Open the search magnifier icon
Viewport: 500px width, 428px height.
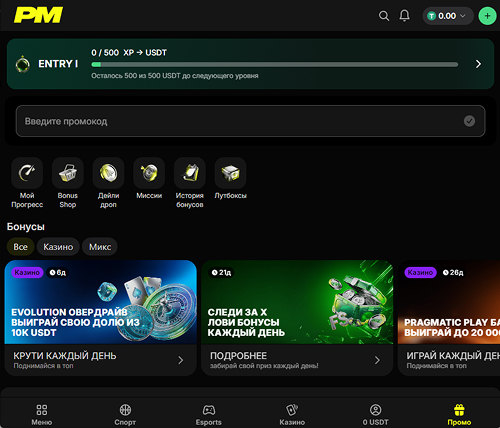pyautogui.click(x=384, y=16)
